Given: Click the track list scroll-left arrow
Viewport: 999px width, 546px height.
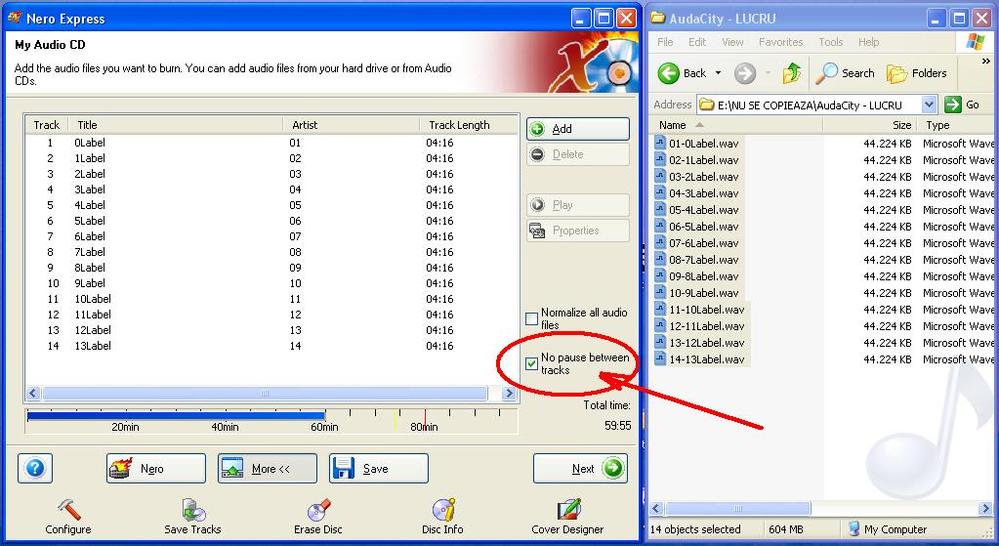Looking at the screenshot, I should pyautogui.click(x=34, y=394).
